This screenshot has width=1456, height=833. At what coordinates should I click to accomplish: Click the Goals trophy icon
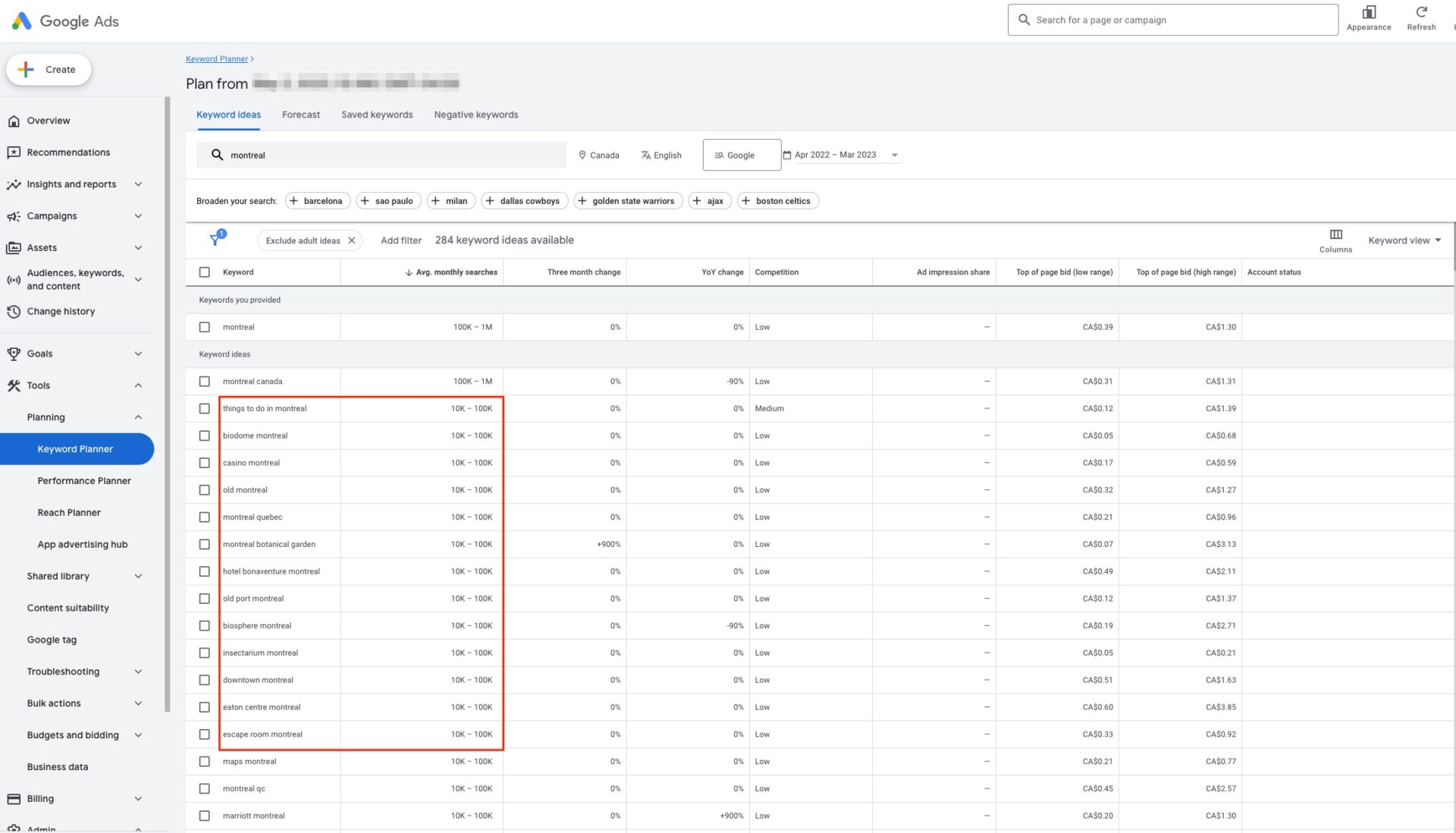pos(14,354)
